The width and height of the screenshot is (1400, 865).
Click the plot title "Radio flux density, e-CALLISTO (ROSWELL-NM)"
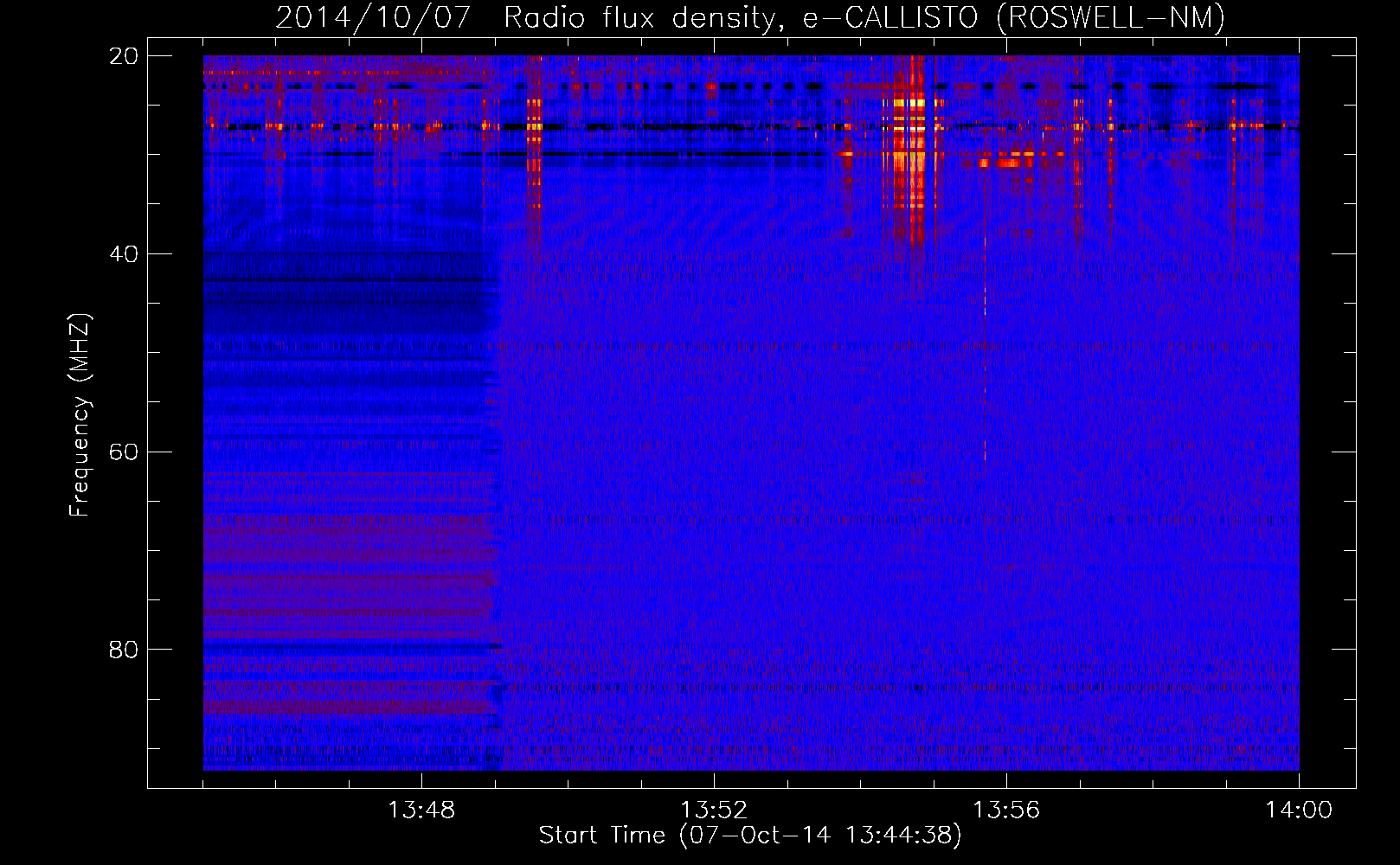click(864, 17)
